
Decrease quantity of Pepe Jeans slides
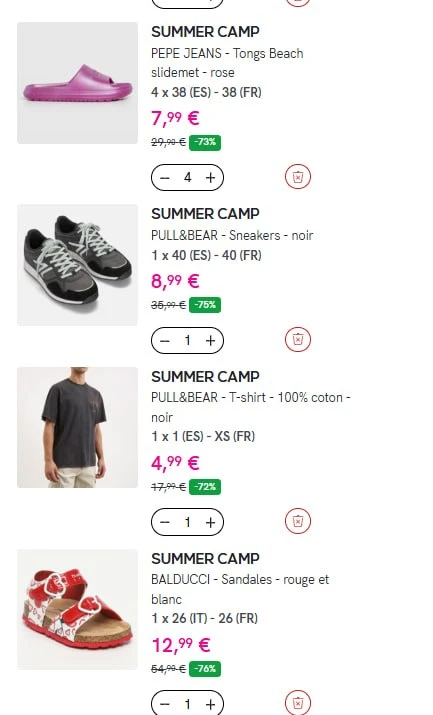165,178
